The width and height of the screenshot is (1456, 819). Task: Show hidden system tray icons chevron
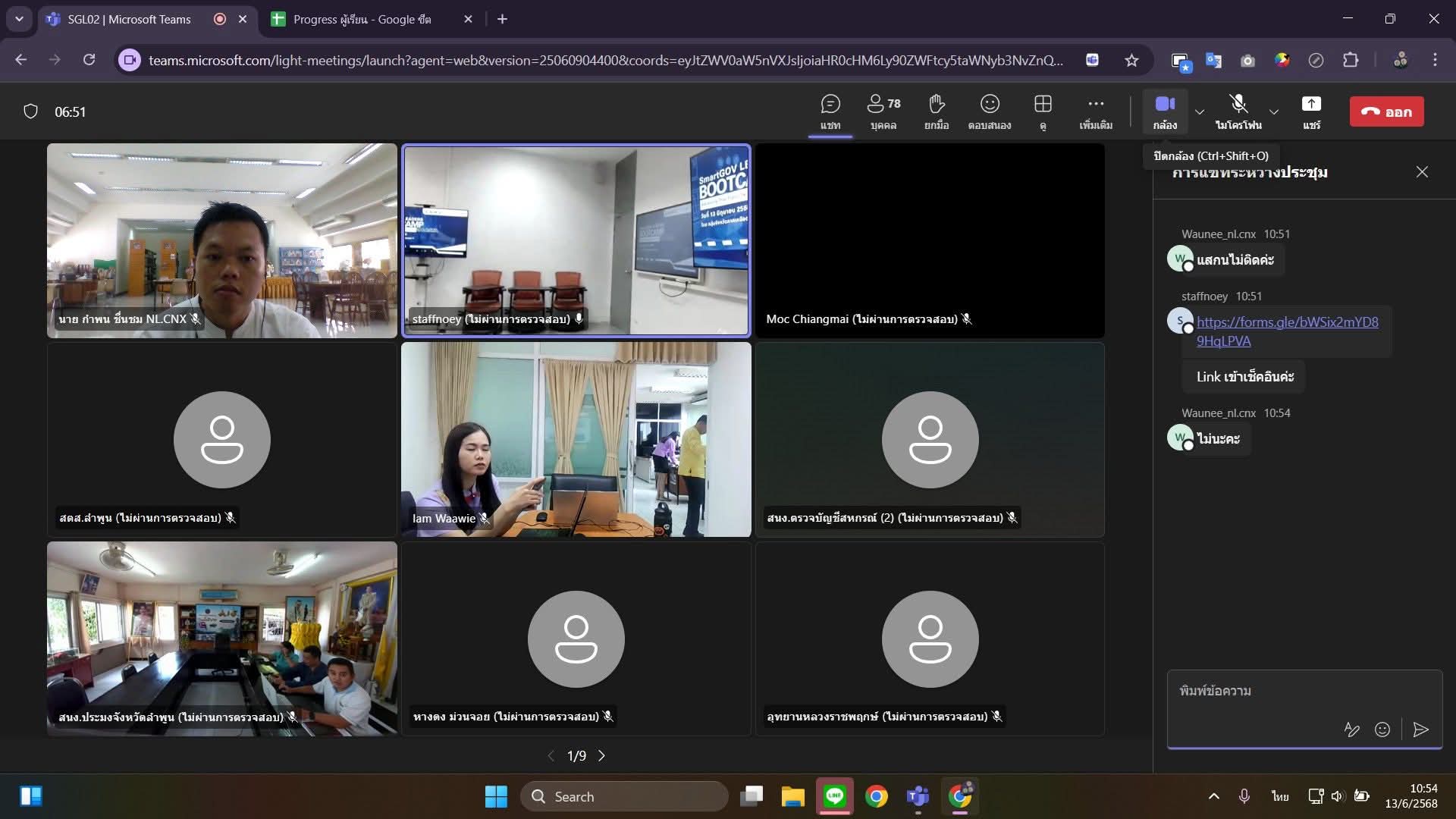pos(1213,796)
